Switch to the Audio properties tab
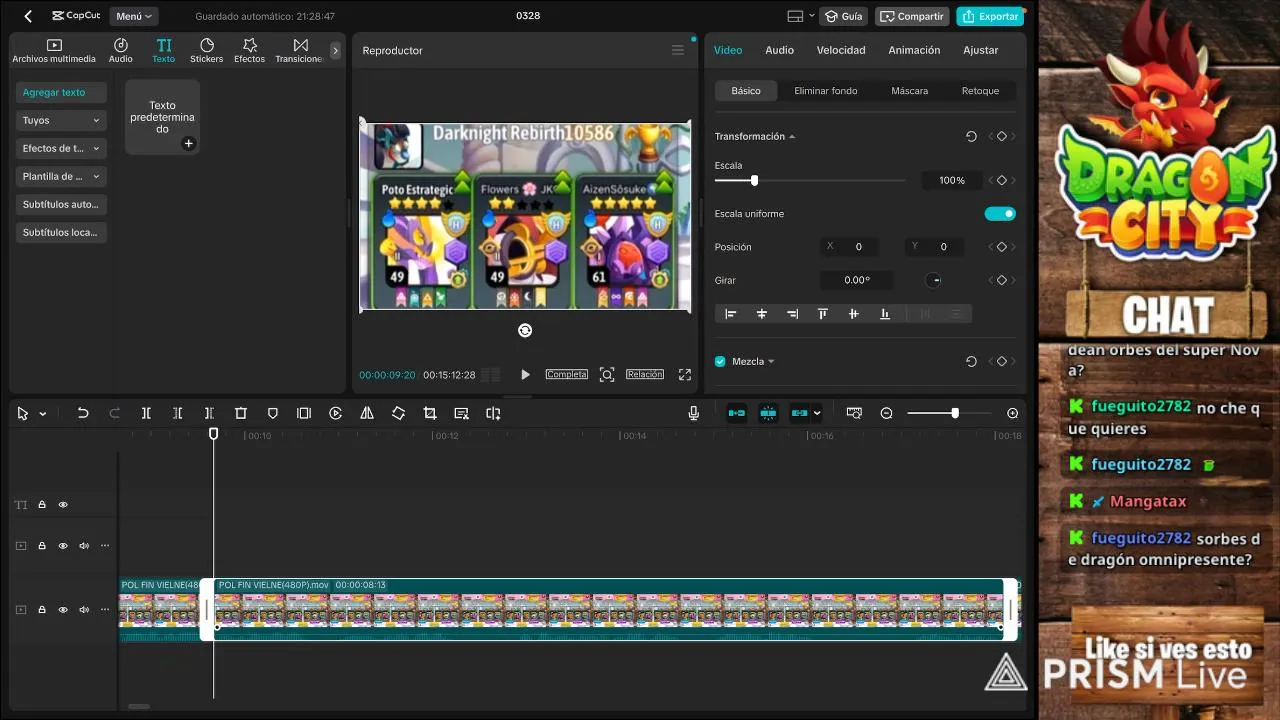 [779, 50]
